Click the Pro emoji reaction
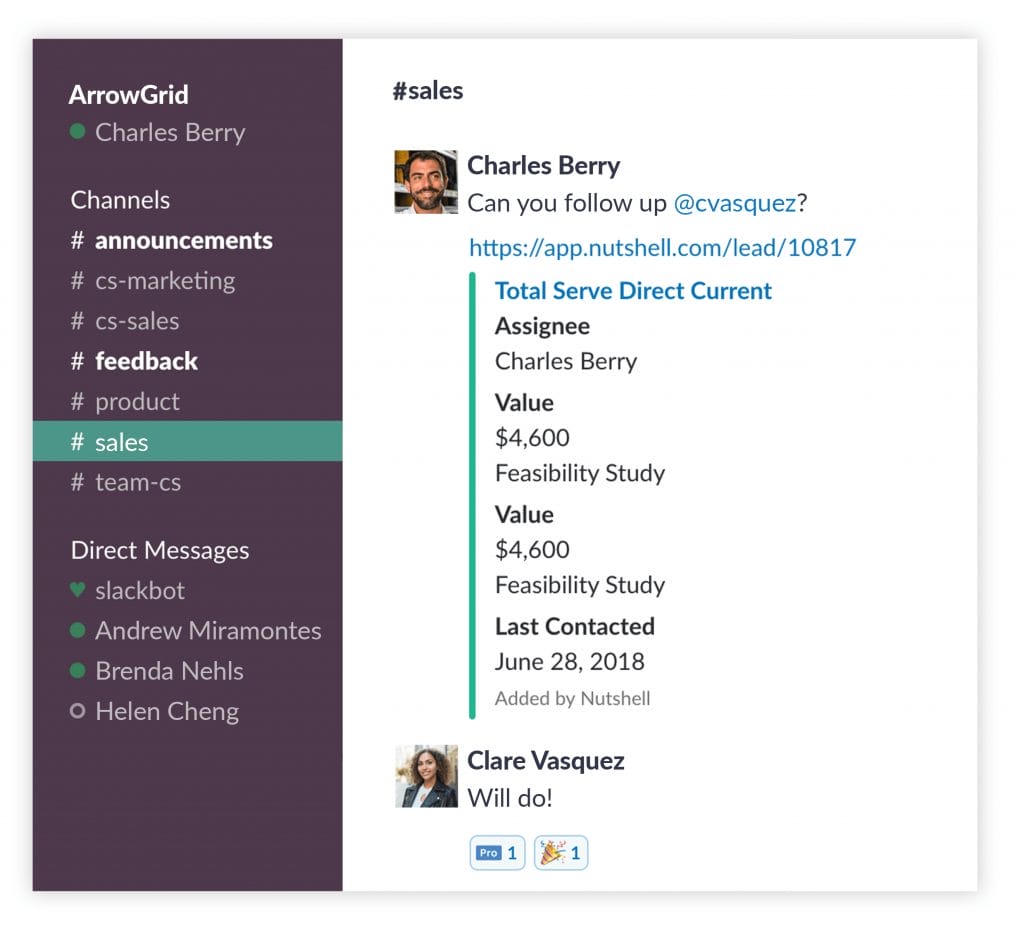1024x930 pixels. [x=497, y=853]
